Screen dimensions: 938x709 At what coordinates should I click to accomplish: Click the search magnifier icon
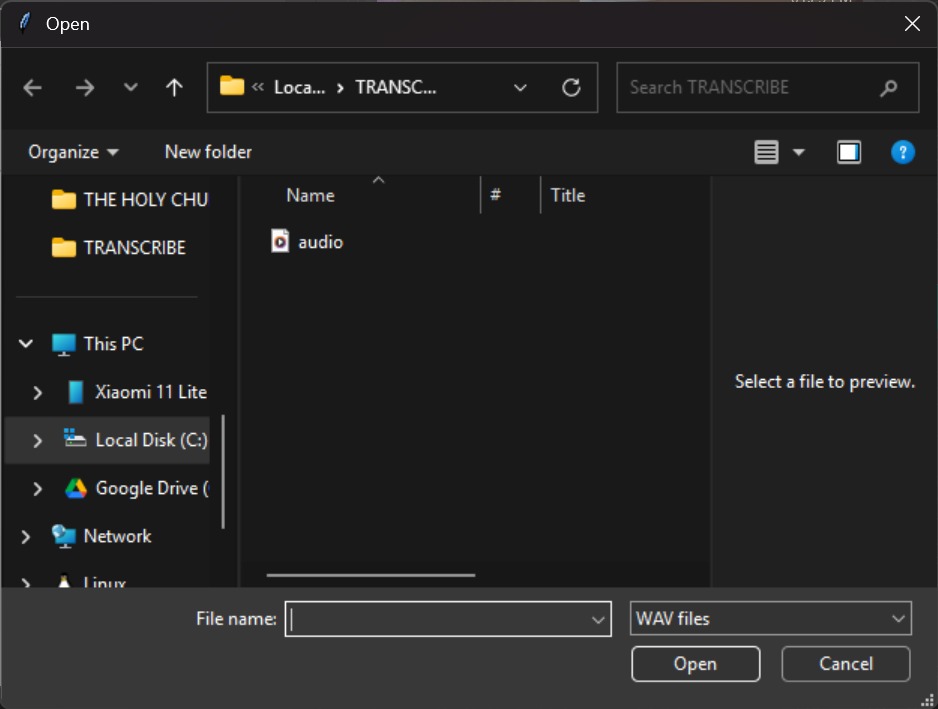pyautogui.click(x=888, y=88)
